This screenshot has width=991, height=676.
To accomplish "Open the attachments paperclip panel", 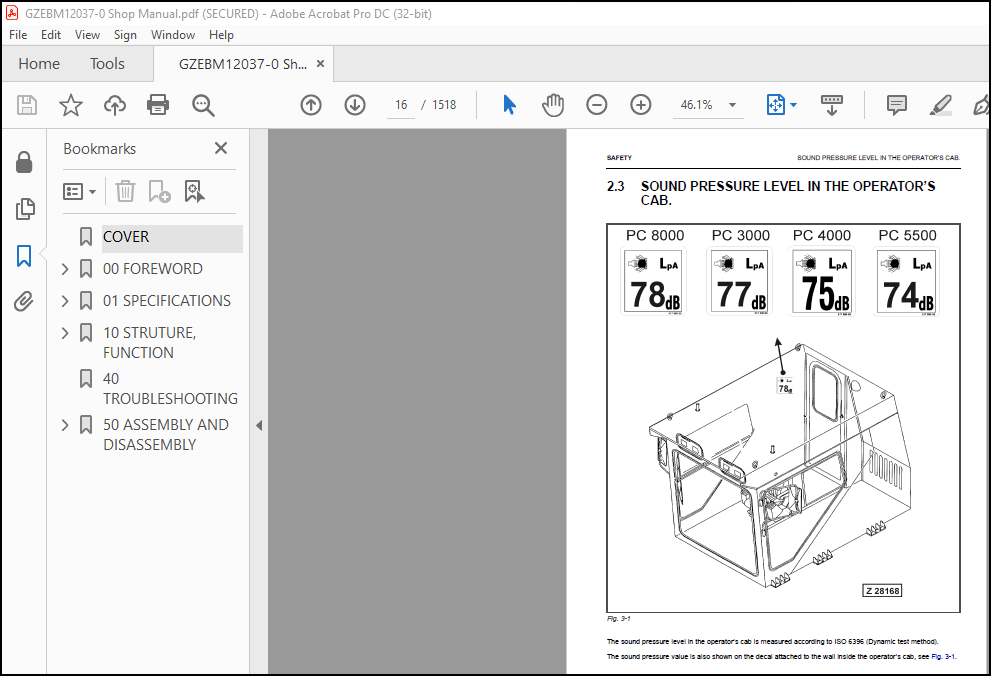I will (24, 301).
